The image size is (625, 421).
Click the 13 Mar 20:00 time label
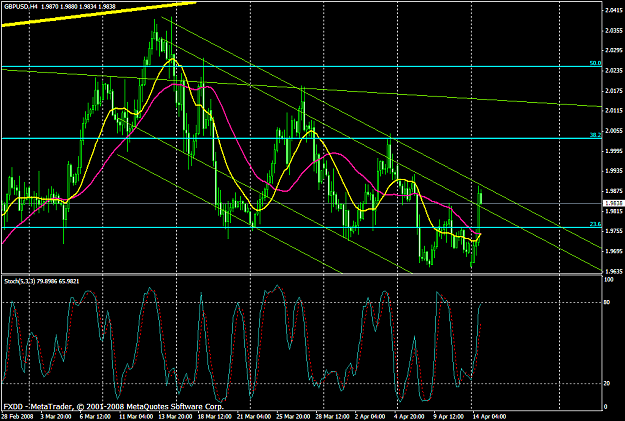pos(175,416)
